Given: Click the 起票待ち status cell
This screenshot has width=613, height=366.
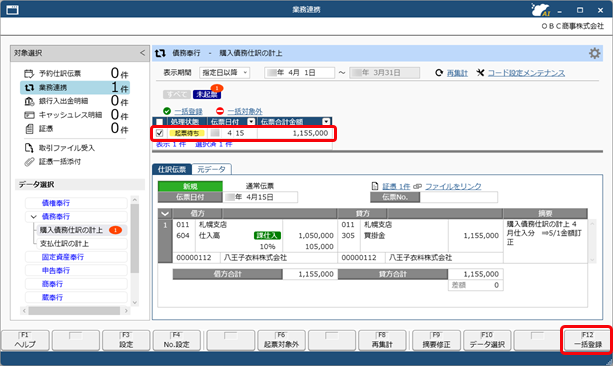Looking at the screenshot, I should [x=187, y=133].
